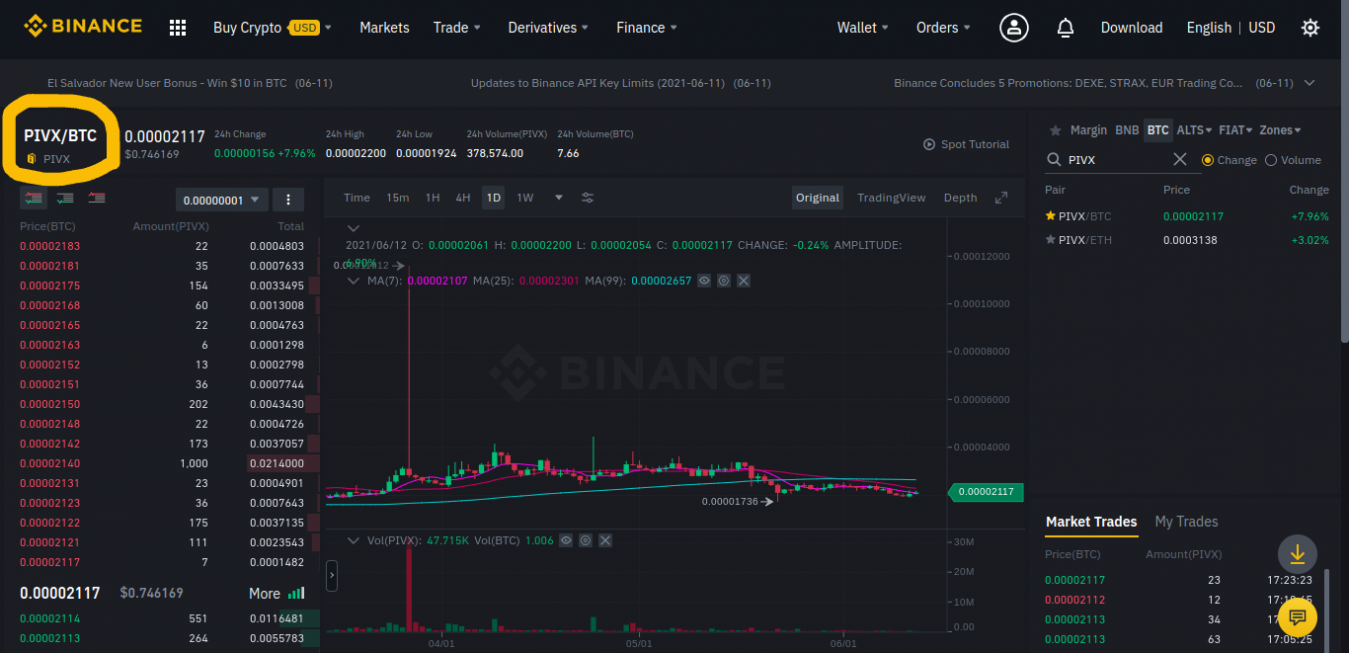Show the combined order book view icon
Image resolution: width=1349 pixels, height=653 pixels.
pos(34,198)
